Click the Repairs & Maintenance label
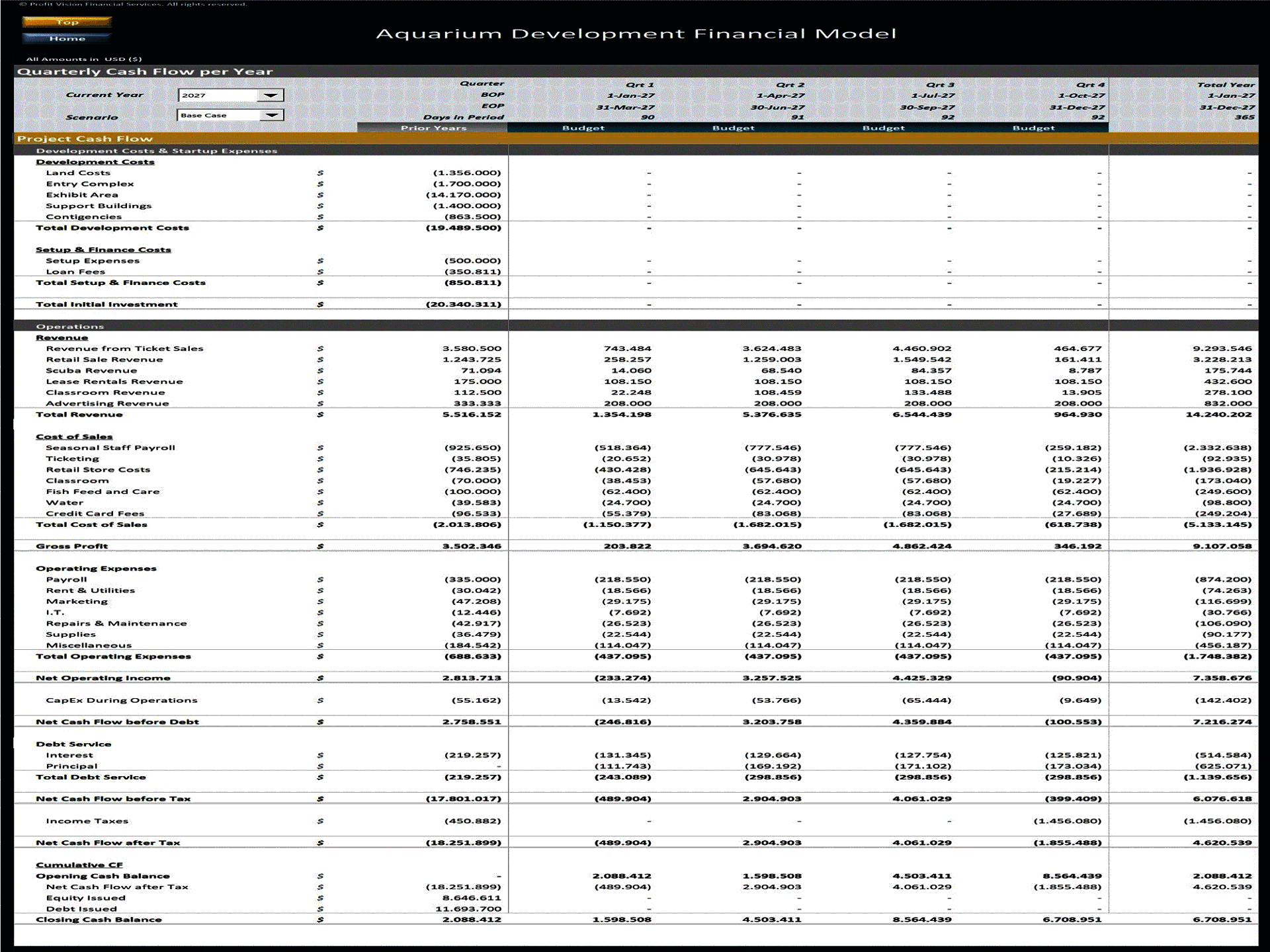 click(116, 623)
